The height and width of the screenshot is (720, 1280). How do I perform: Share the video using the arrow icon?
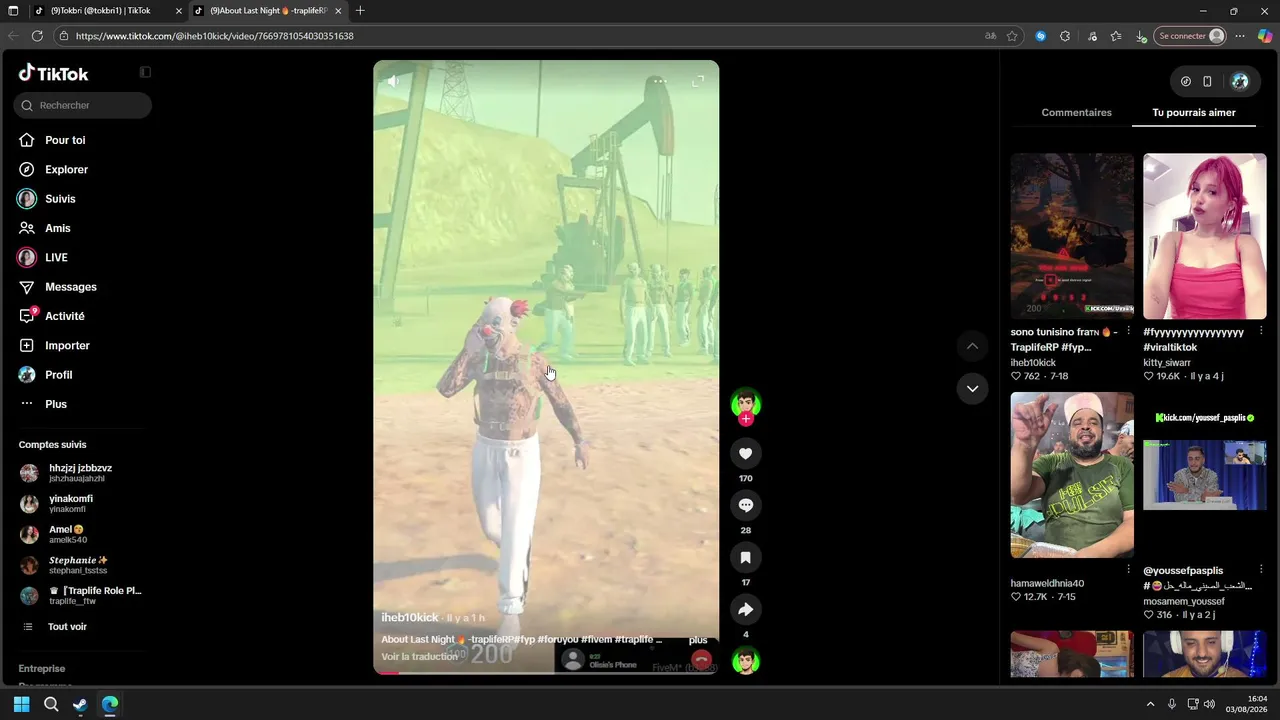pyautogui.click(x=745, y=610)
